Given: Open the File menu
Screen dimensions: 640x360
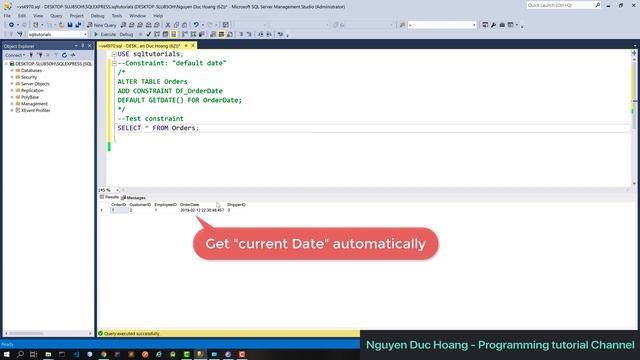Looking at the screenshot, I should pos(7,16).
